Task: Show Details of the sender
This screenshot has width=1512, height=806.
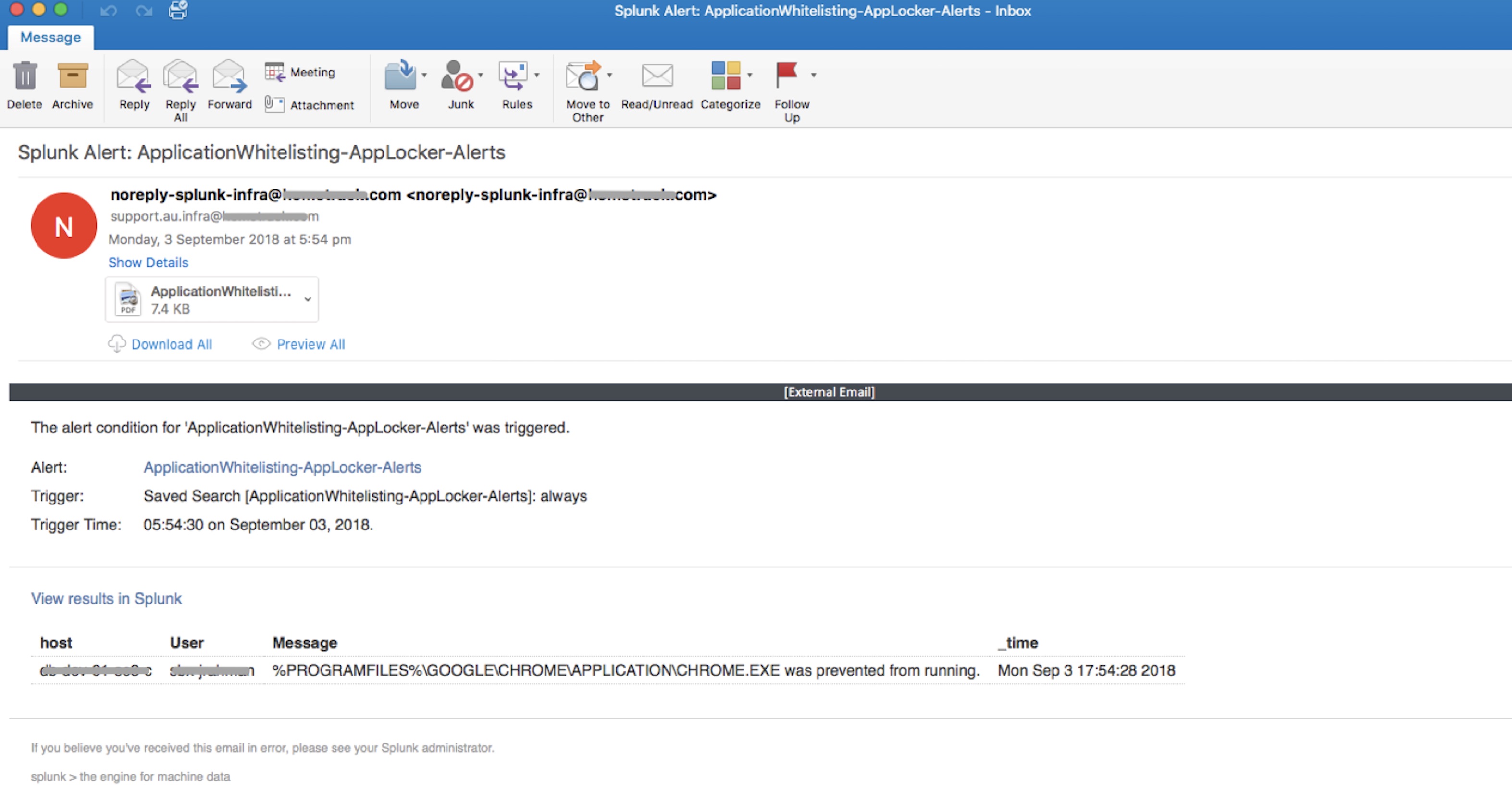Action: 148,263
